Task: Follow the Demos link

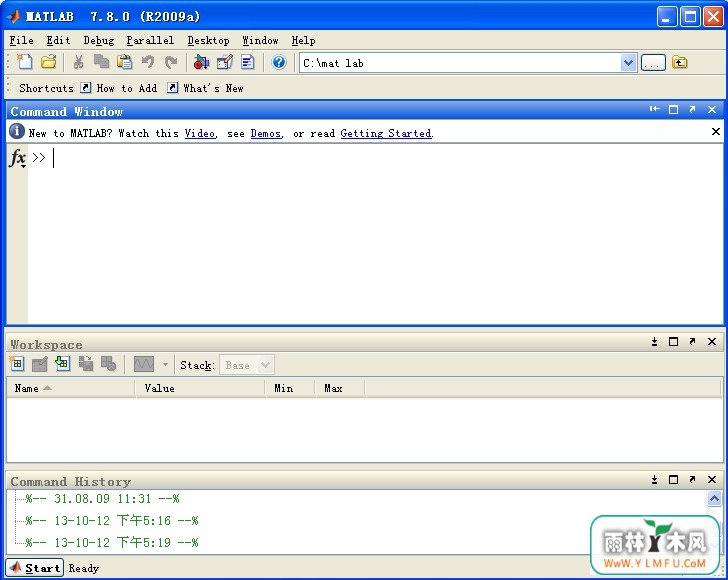Action: pos(266,133)
